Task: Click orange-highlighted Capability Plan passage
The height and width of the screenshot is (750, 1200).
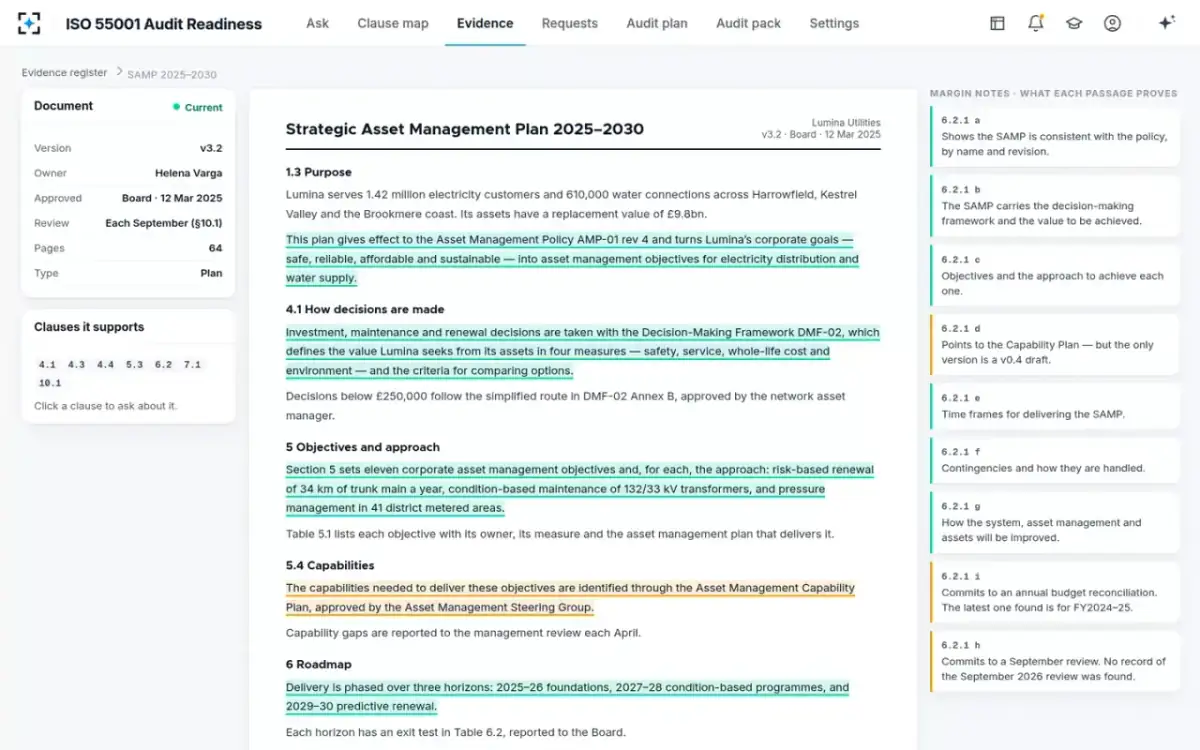Action: tap(570, 598)
